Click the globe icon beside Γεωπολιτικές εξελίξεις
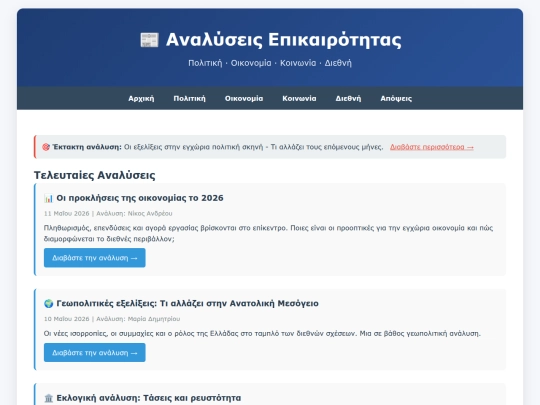This screenshot has height=405, width=540. 49,303
